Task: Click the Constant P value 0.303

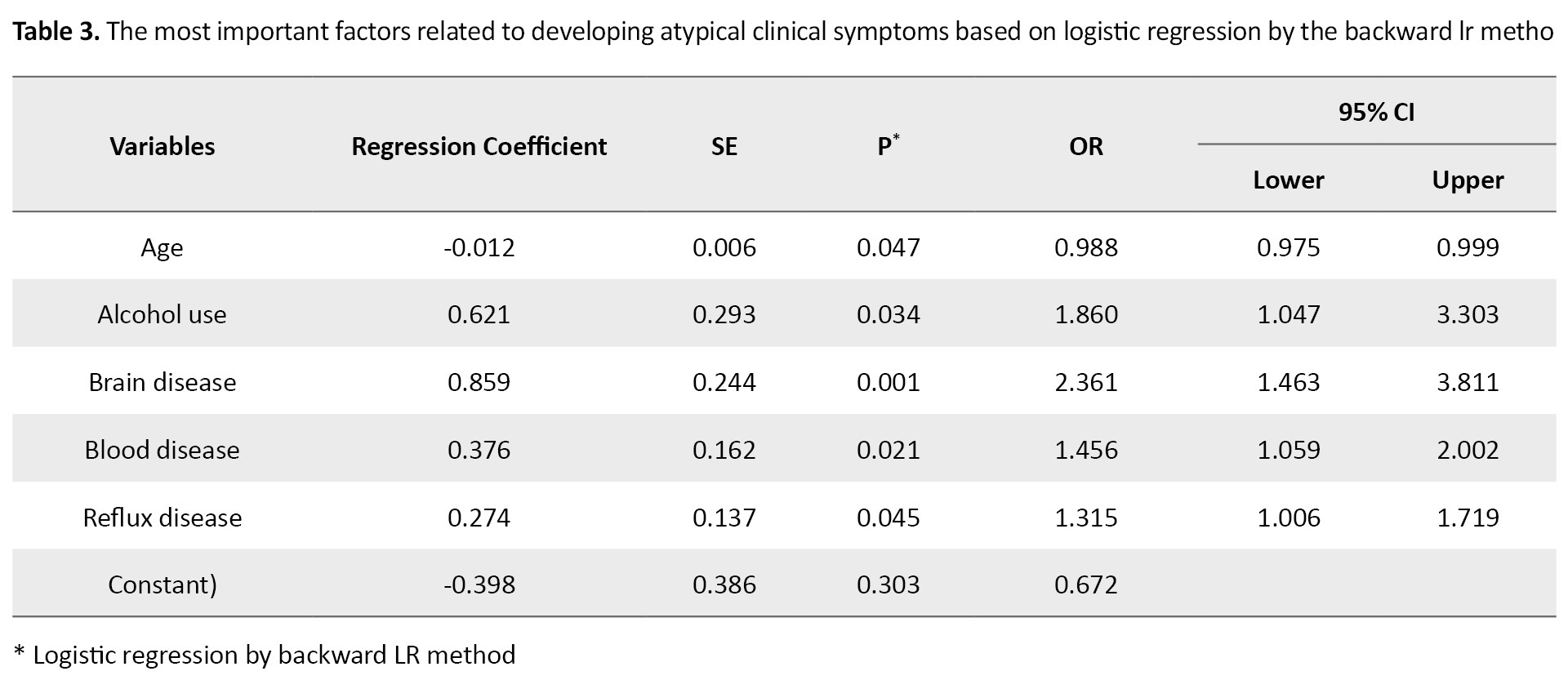Action: point(888,584)
